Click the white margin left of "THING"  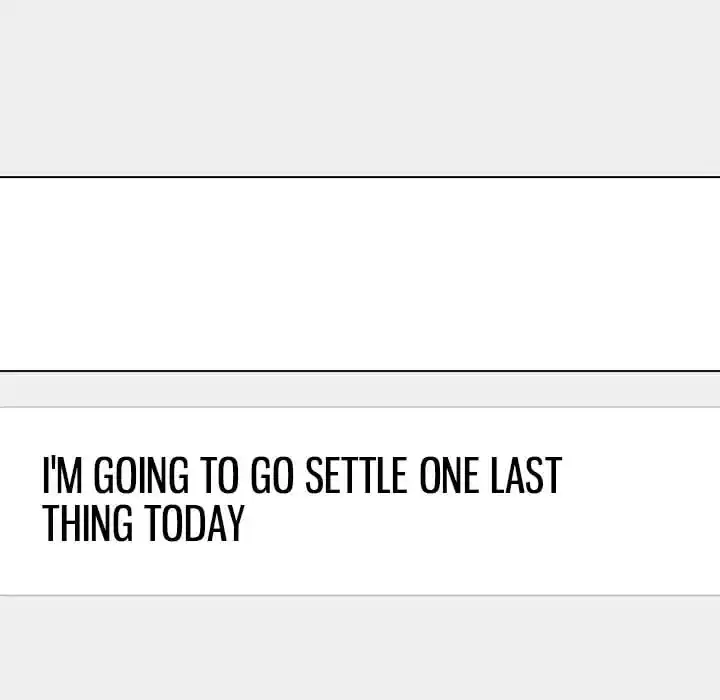point(20,523)
